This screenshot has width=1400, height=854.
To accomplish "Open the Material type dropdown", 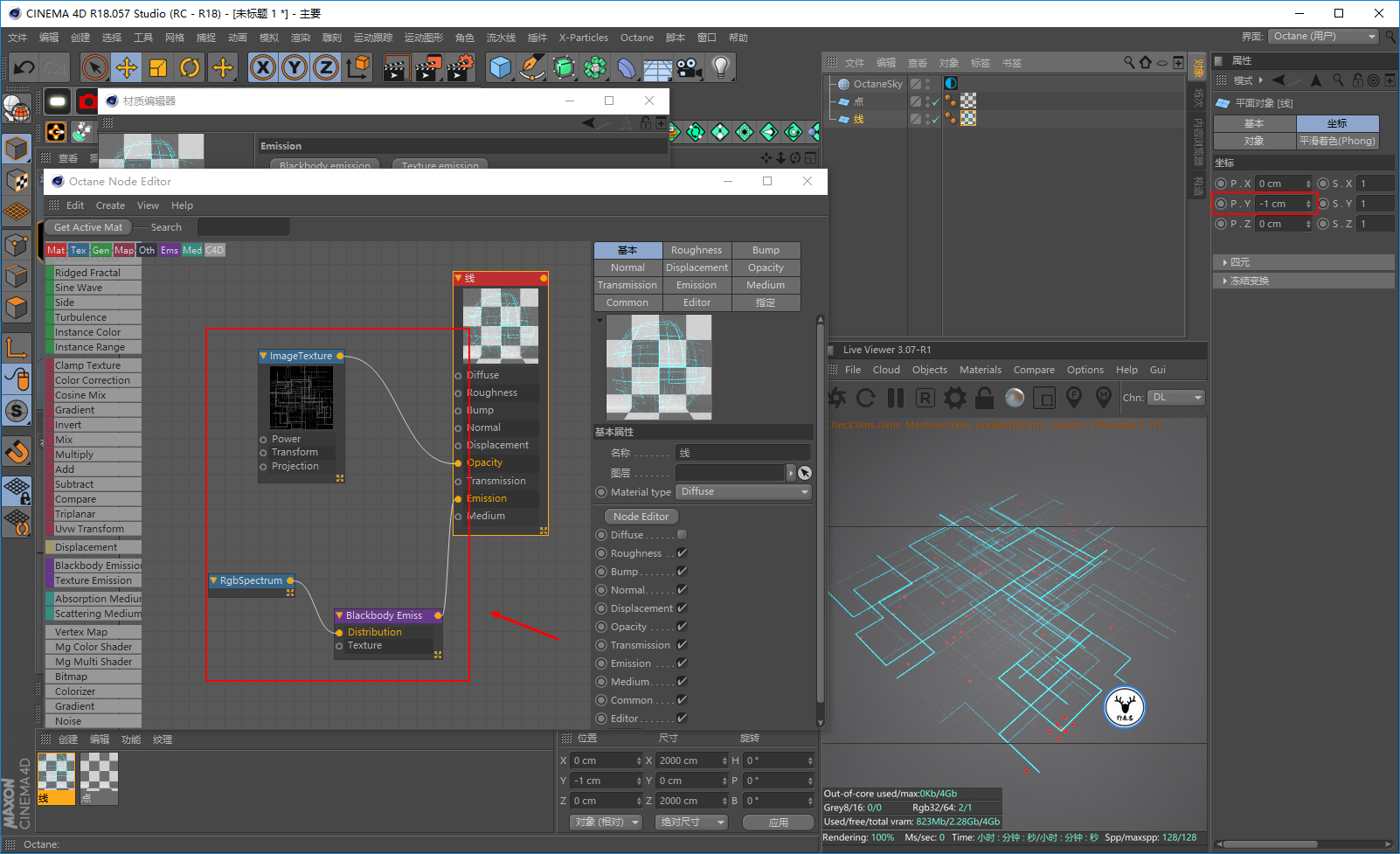I will 744,492.
